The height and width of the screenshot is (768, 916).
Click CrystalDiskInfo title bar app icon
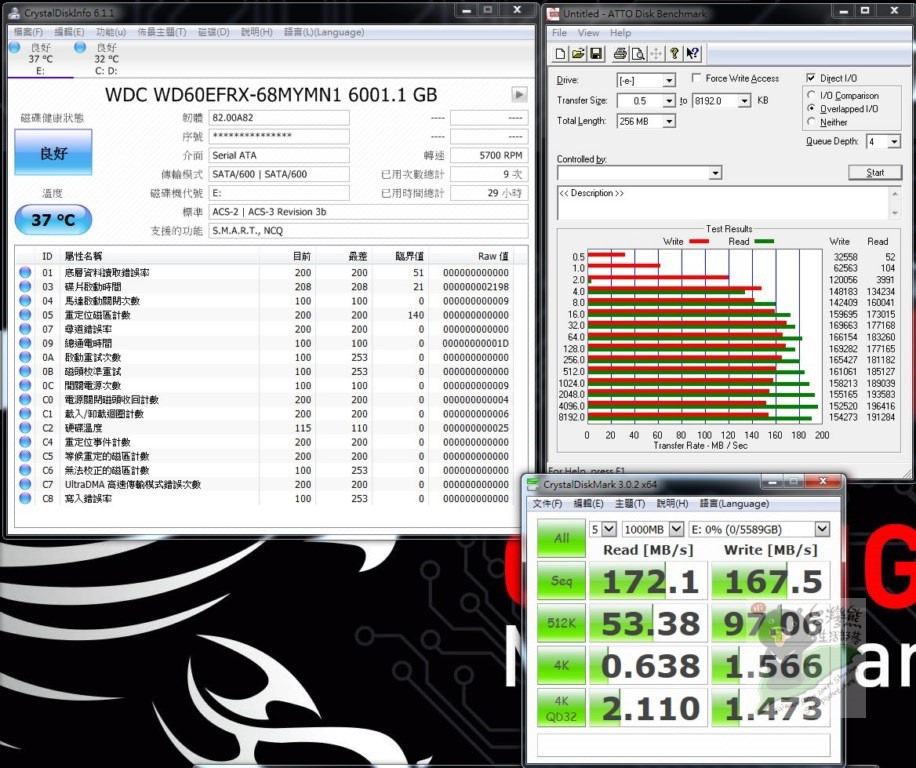tap(15, 12)
